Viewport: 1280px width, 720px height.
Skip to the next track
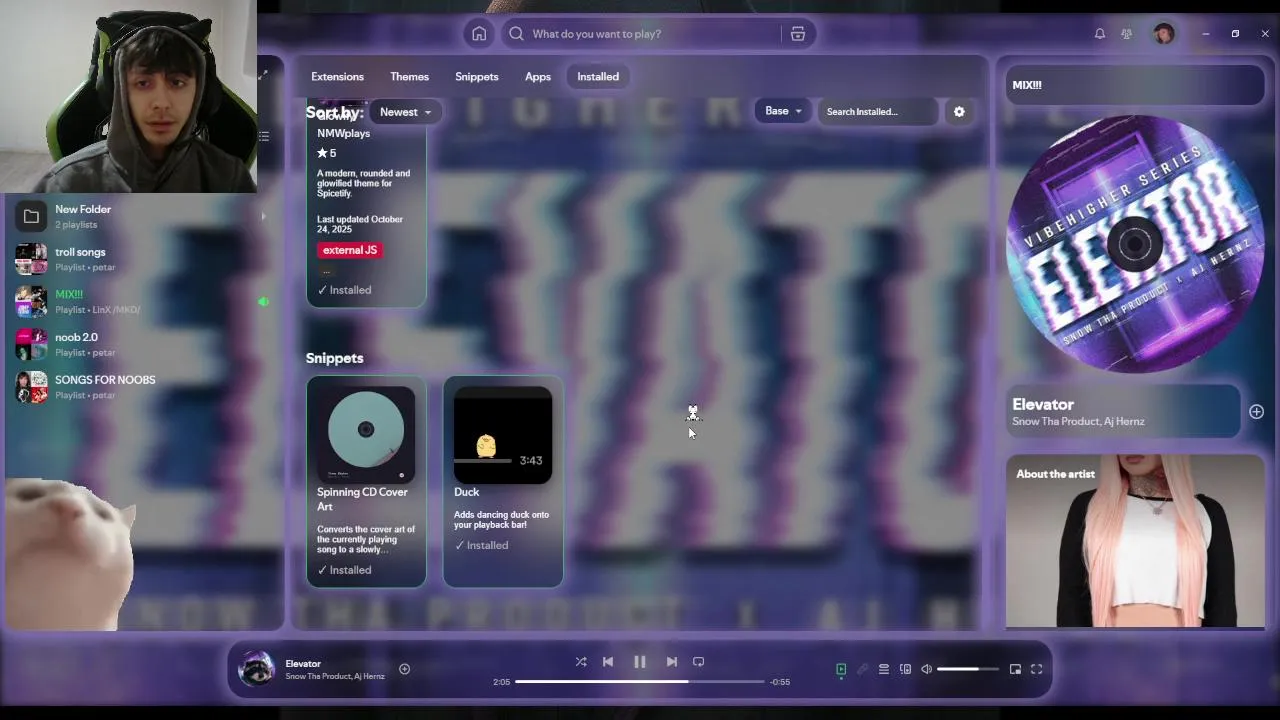[672, 662]
